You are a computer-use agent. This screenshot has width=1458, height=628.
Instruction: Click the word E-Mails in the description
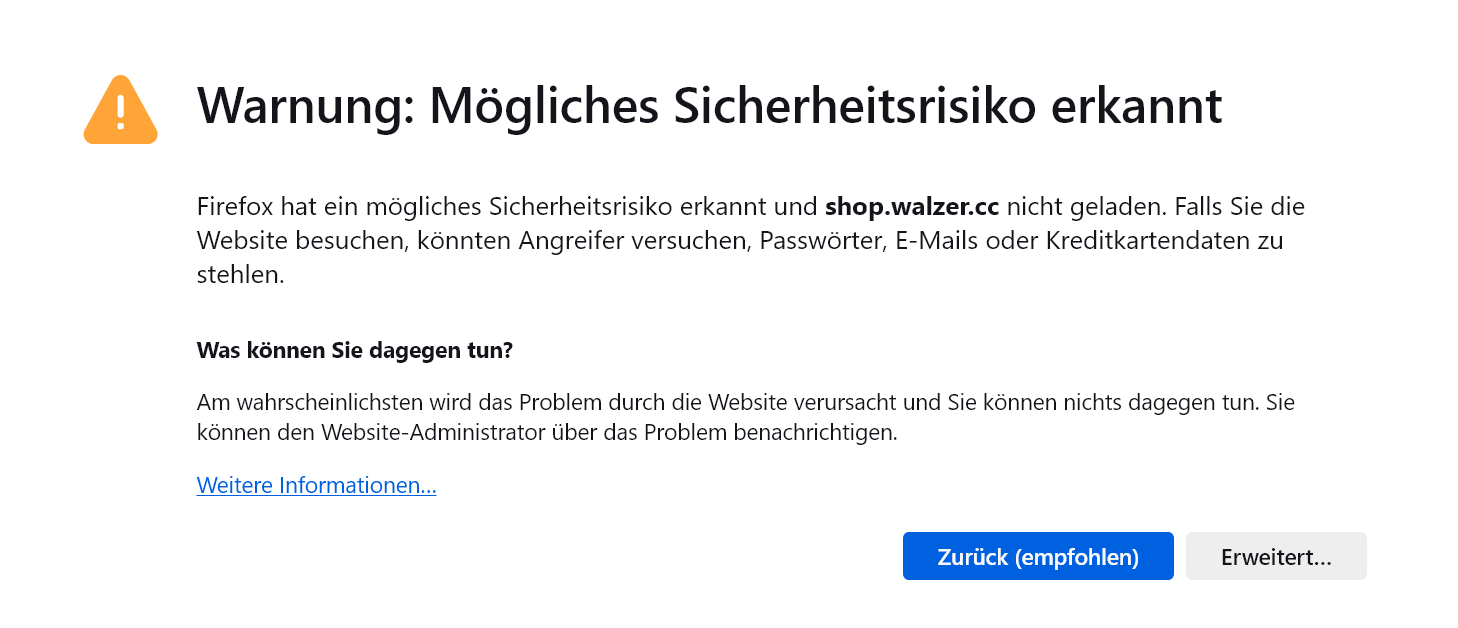pyautogui.click(x=924, y=241)
